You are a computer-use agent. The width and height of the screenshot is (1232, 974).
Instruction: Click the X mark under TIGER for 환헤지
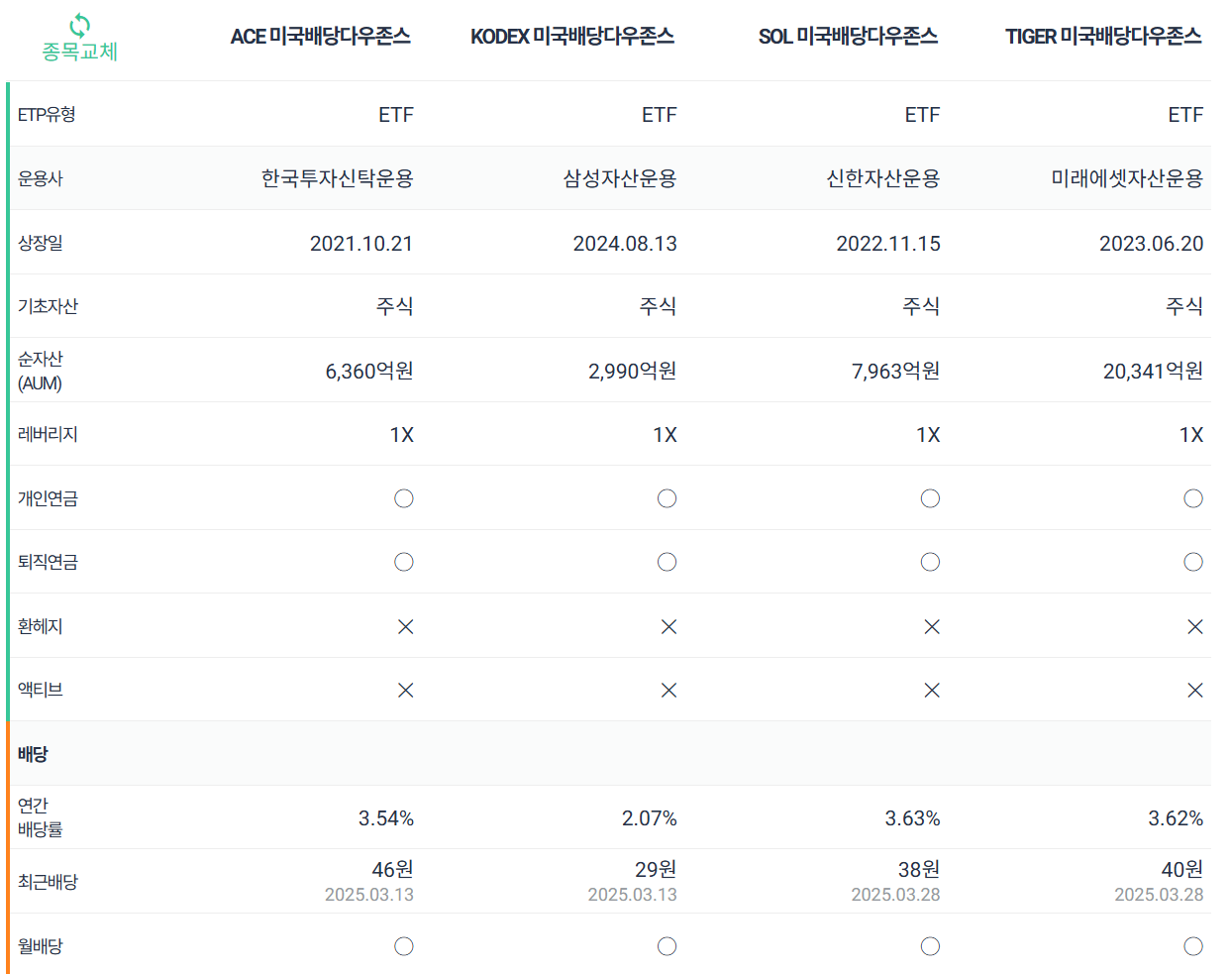1193,626
